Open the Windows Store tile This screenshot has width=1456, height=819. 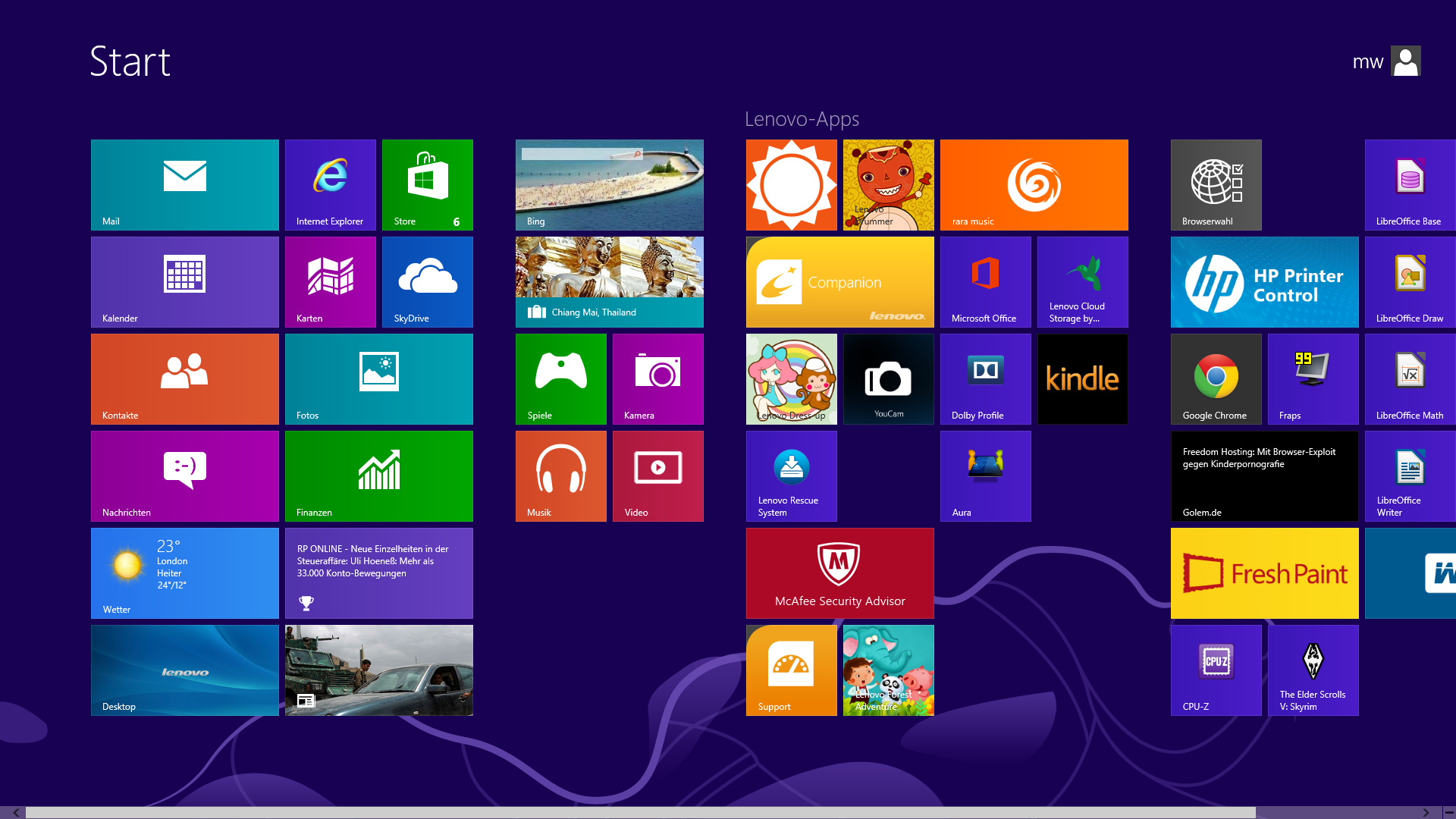427,184
